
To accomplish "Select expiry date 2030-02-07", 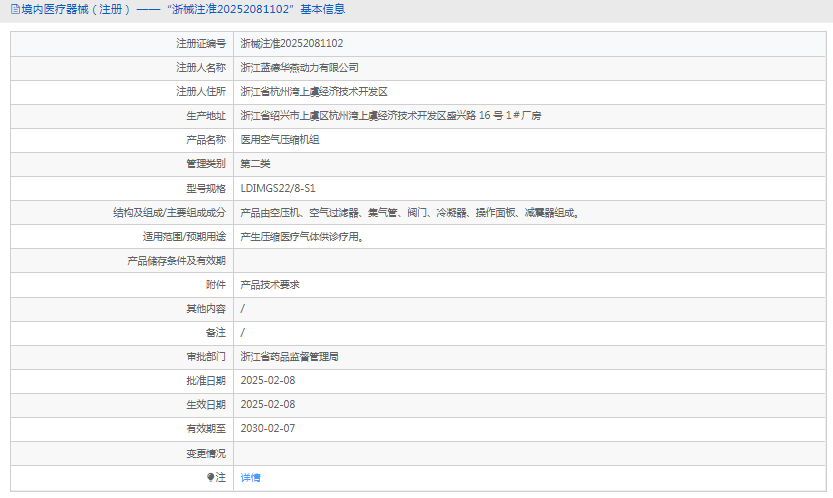I will 268,428.
